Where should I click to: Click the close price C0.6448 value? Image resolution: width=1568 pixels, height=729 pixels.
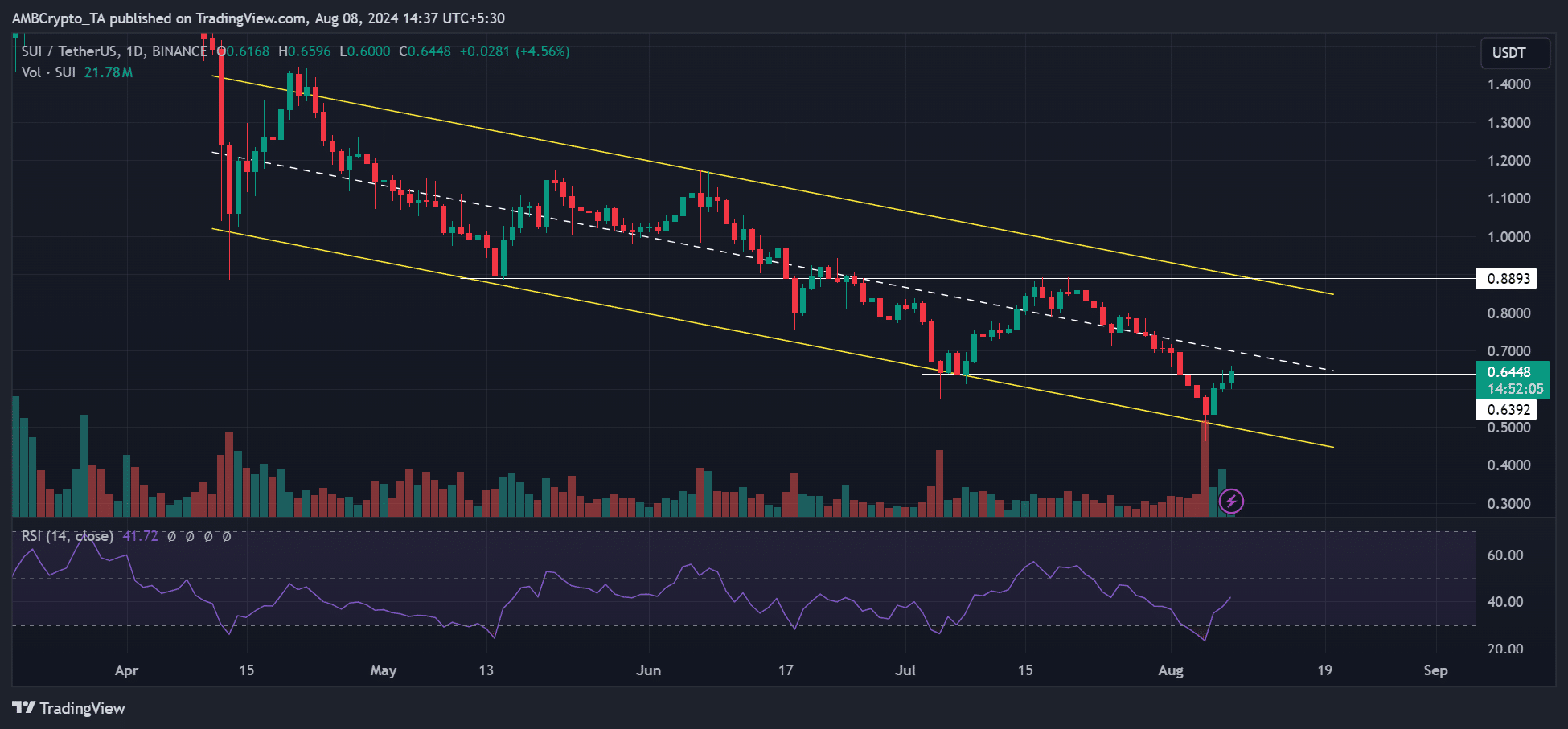[425, 51]
